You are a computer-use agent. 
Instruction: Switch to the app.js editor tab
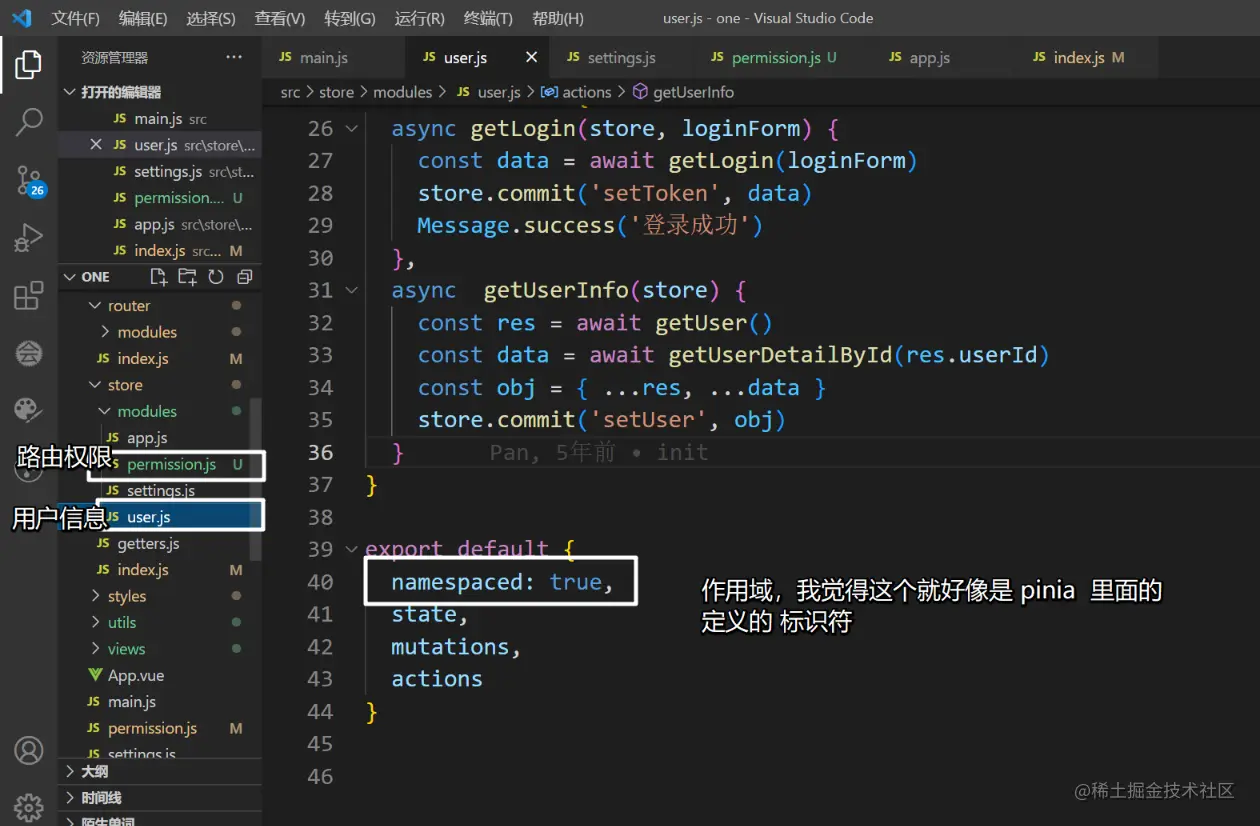929,57
